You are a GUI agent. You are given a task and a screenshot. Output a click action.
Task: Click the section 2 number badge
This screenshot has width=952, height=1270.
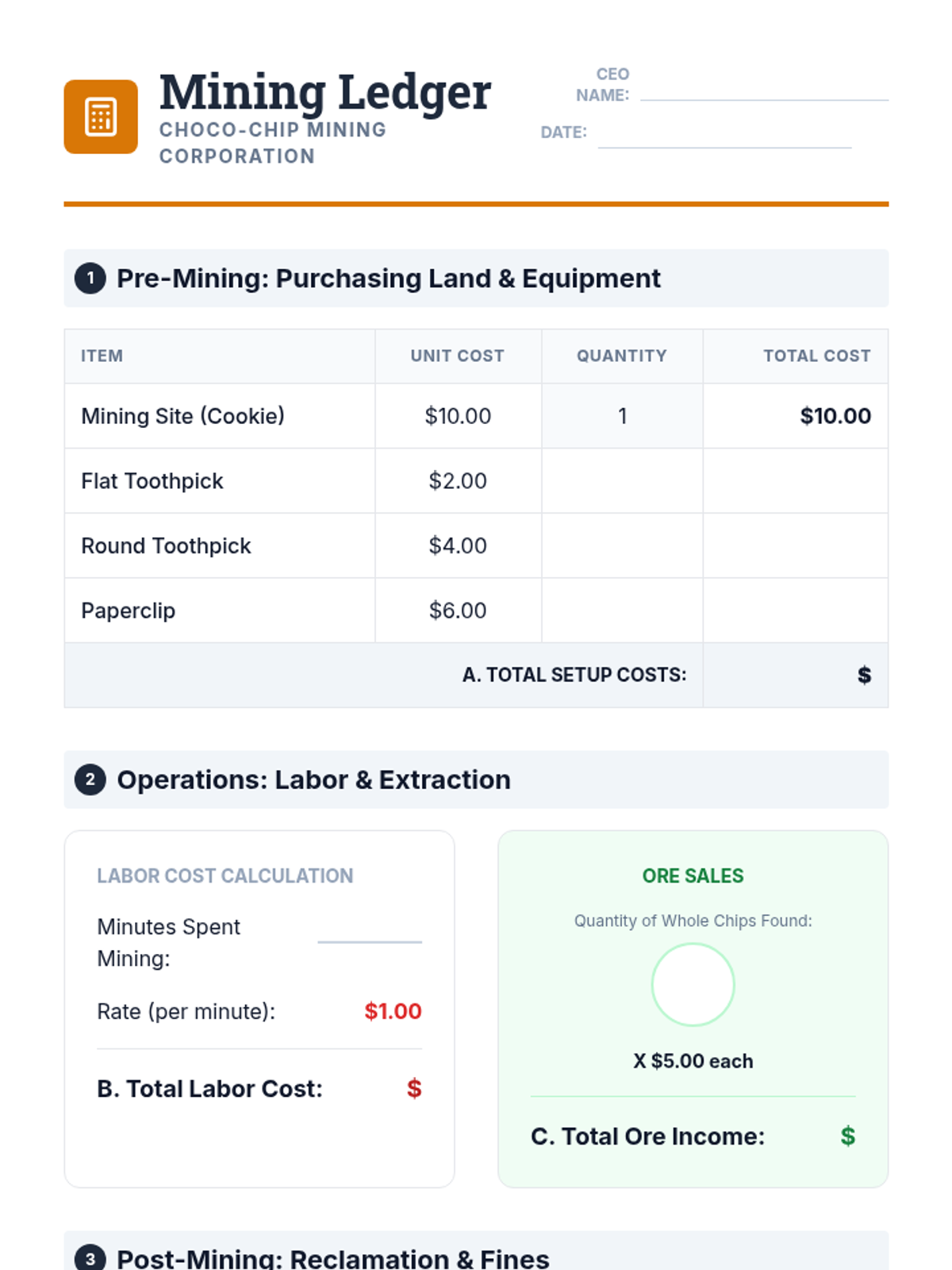click(90, 779)
